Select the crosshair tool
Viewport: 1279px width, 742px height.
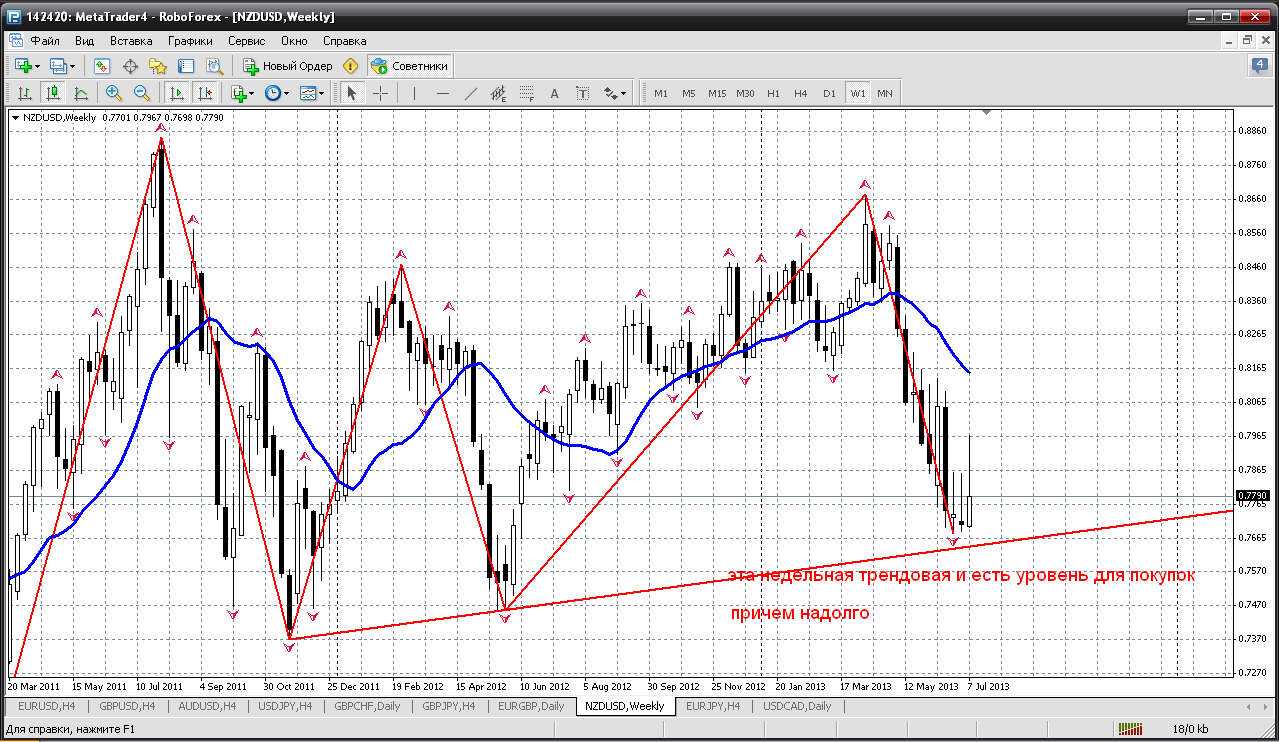[x=381, y=93]
